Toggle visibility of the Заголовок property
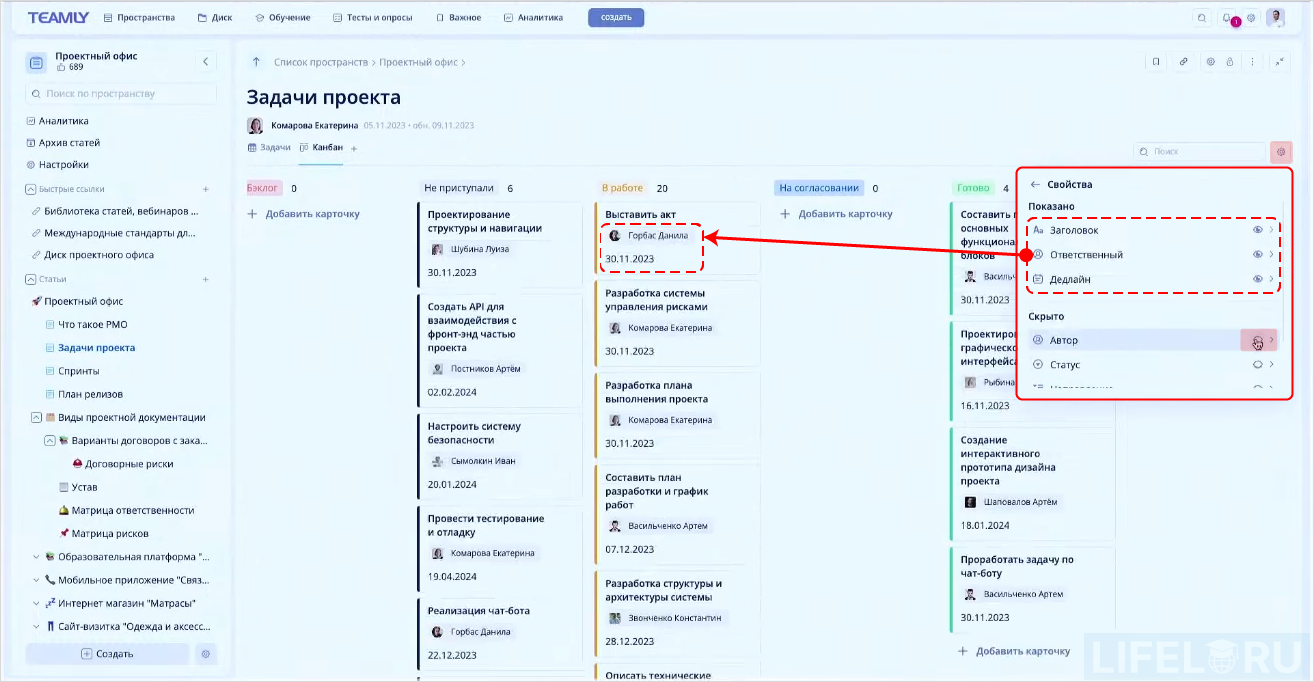The height and width of the screenshot is (682, 1314). 1258,230
